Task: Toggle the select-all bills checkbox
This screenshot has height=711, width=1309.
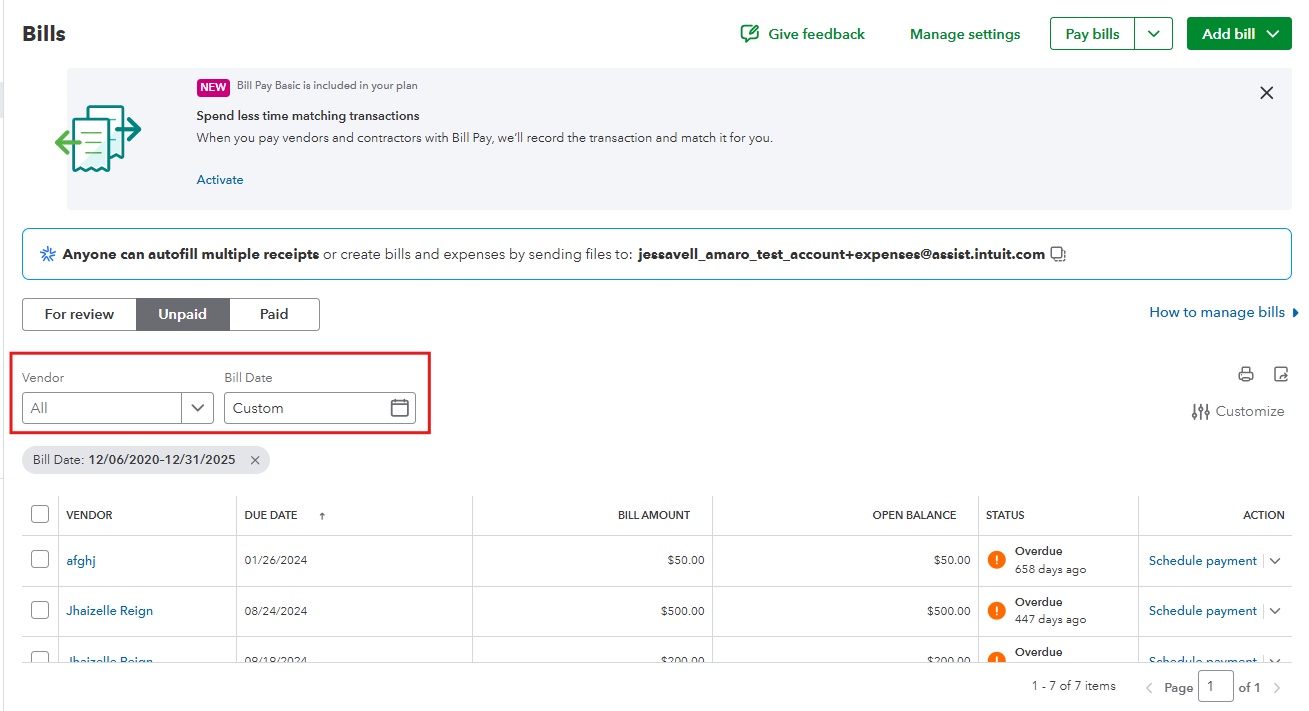Action: pos(40,514)
